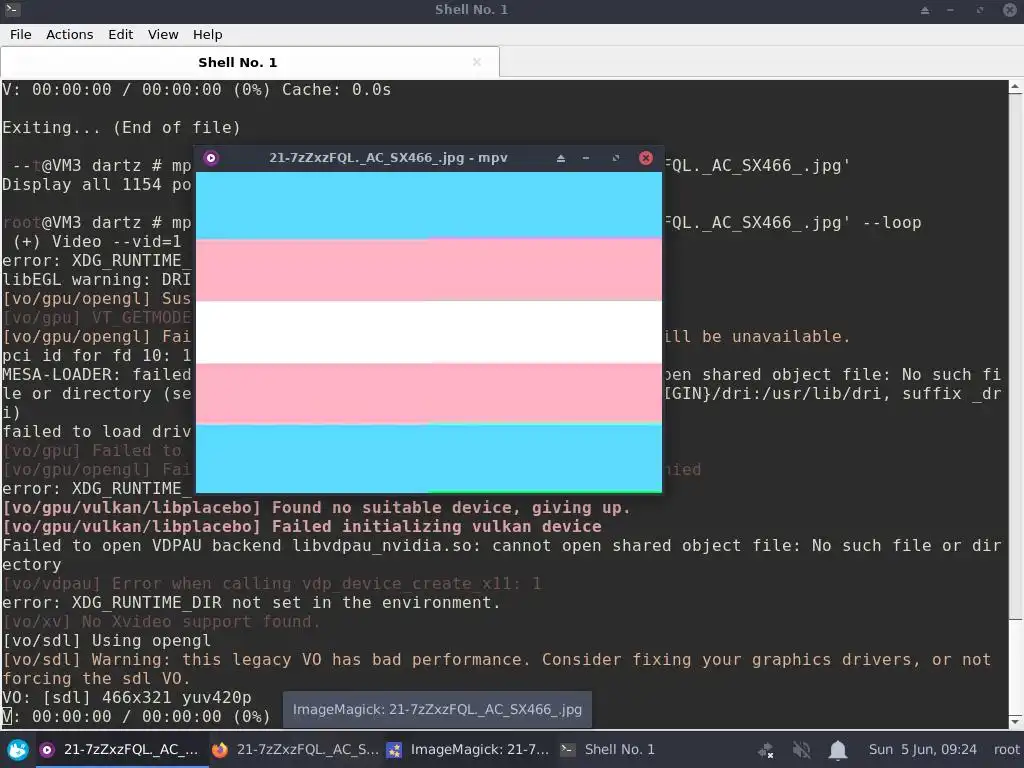Switch to ImageMagick taskbar entry
The height and width of the screenshot is (768, 1024).
[469, 750]
